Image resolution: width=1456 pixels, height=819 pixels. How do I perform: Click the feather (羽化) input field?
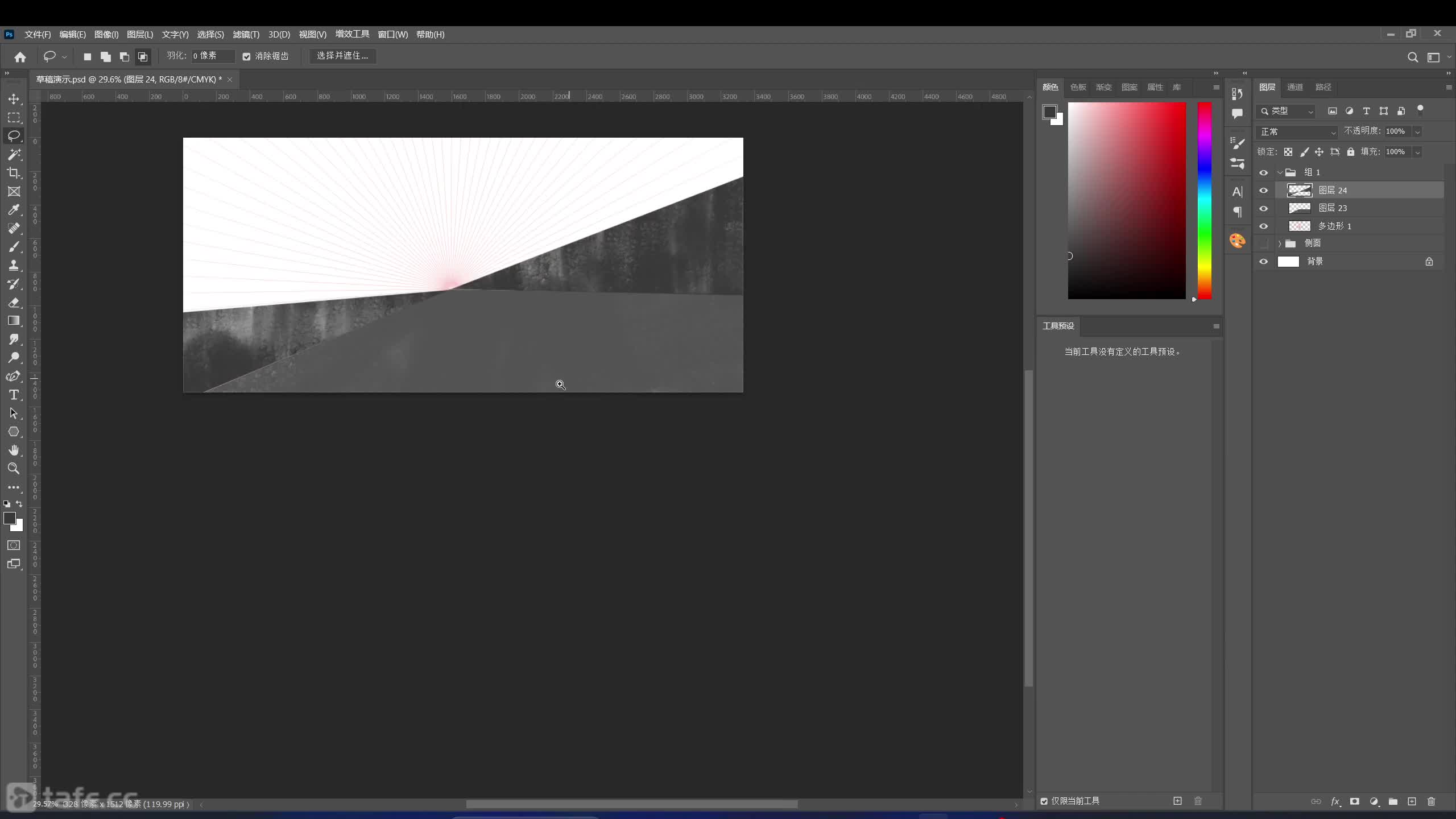[213, 56]
